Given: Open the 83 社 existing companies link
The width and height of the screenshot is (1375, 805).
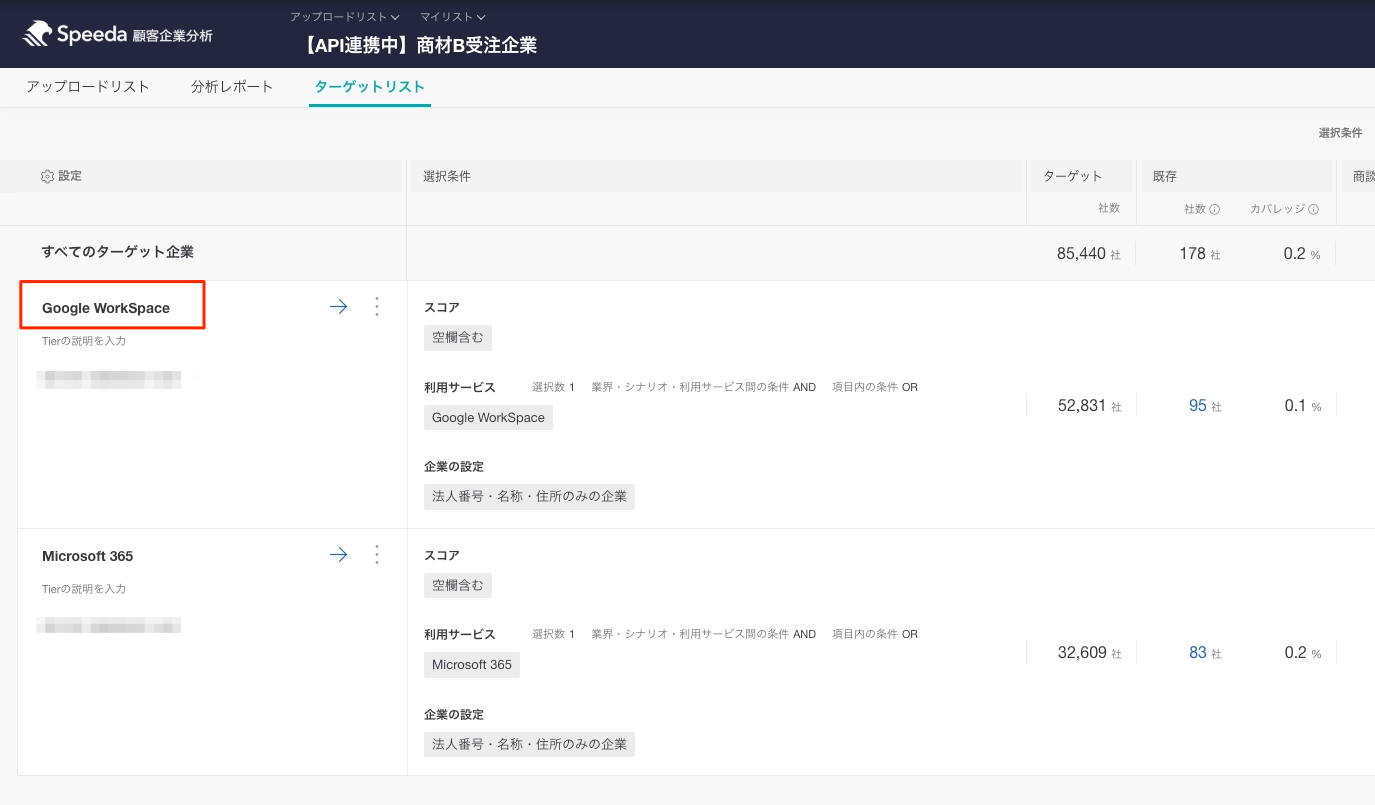Looking at the screenshot, I should [x=1198, y=653].
